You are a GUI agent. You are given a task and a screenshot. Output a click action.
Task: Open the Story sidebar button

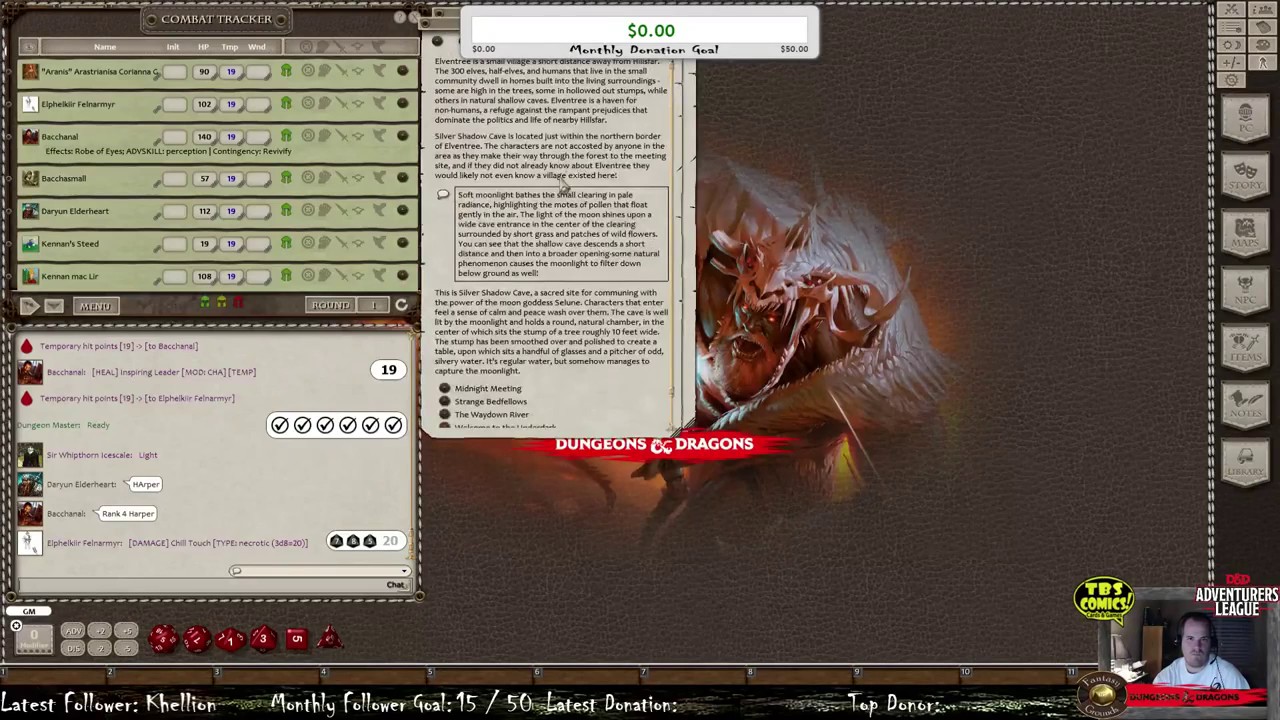tap(1245, 176)
